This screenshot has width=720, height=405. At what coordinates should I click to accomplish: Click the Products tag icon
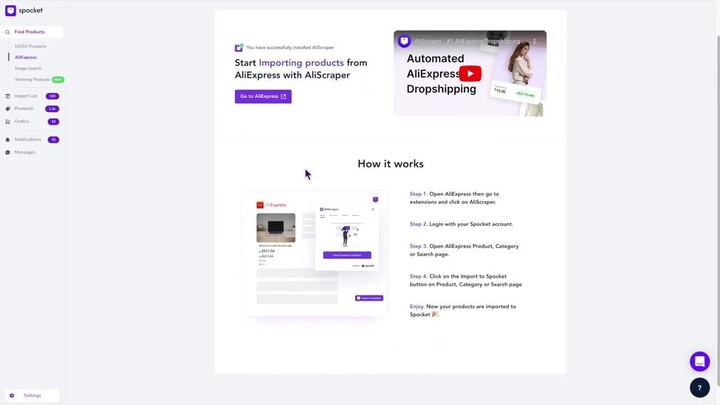tap(8, 108)
